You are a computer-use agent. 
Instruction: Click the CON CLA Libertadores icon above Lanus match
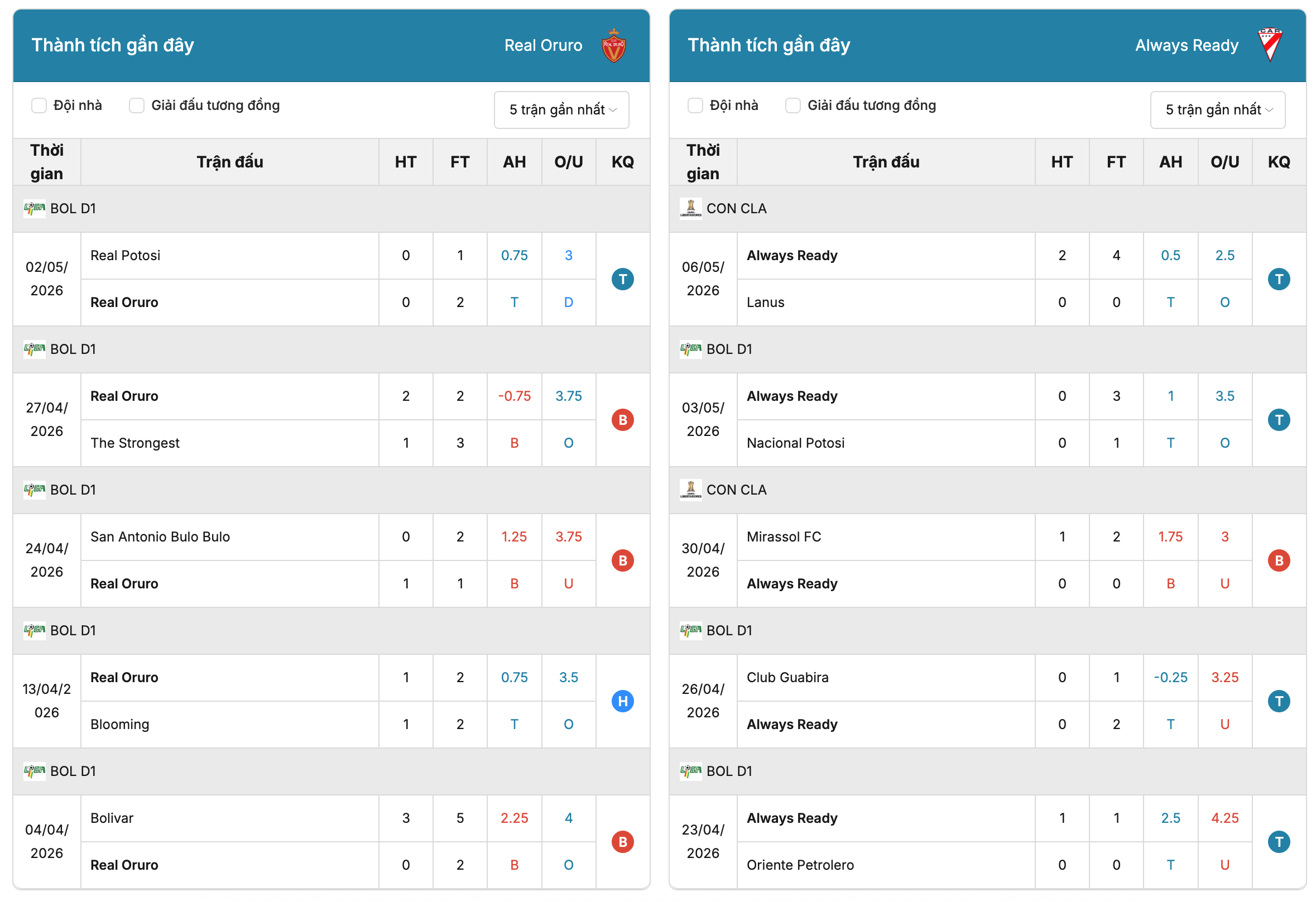point(690,208)
